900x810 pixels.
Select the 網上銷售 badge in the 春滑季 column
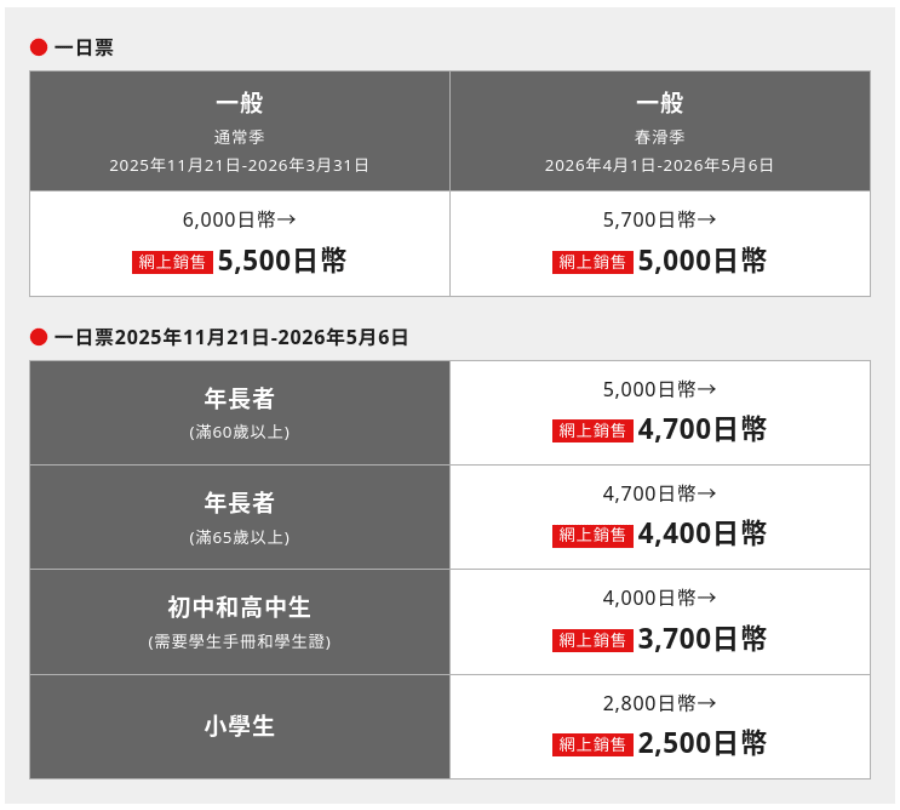tap(592, 262)
